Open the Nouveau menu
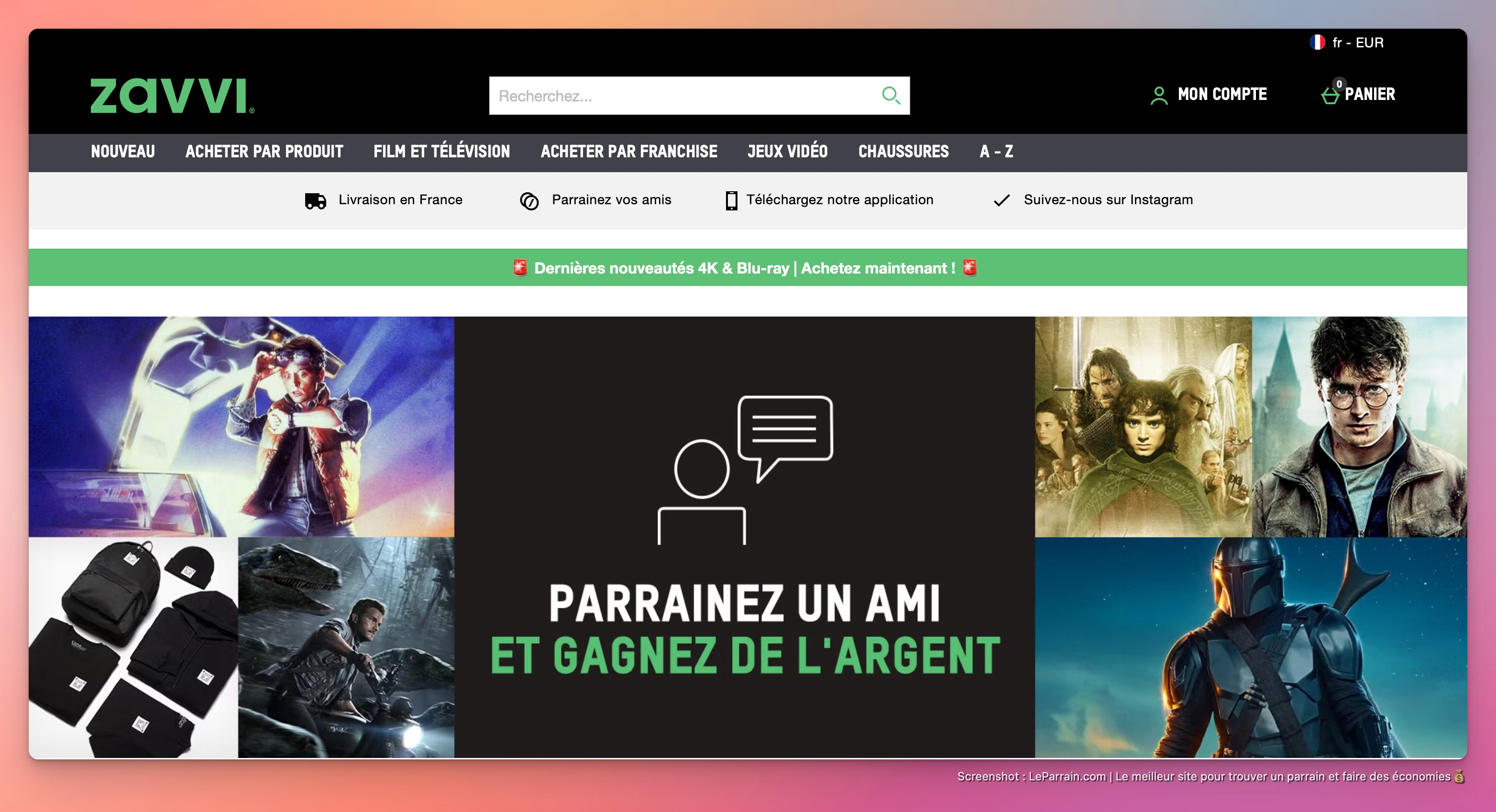This screenshot has height=812, width=1496. 122,152
